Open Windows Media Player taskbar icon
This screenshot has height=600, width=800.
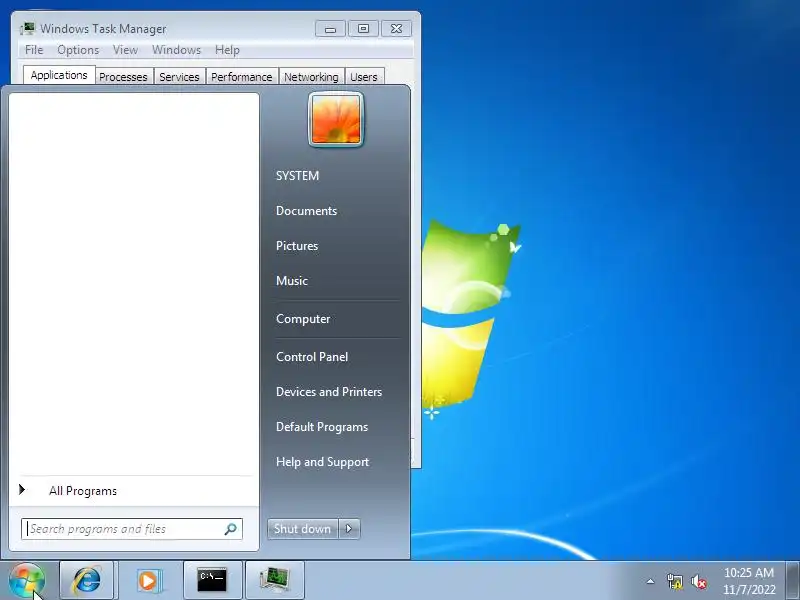[148, 580]
